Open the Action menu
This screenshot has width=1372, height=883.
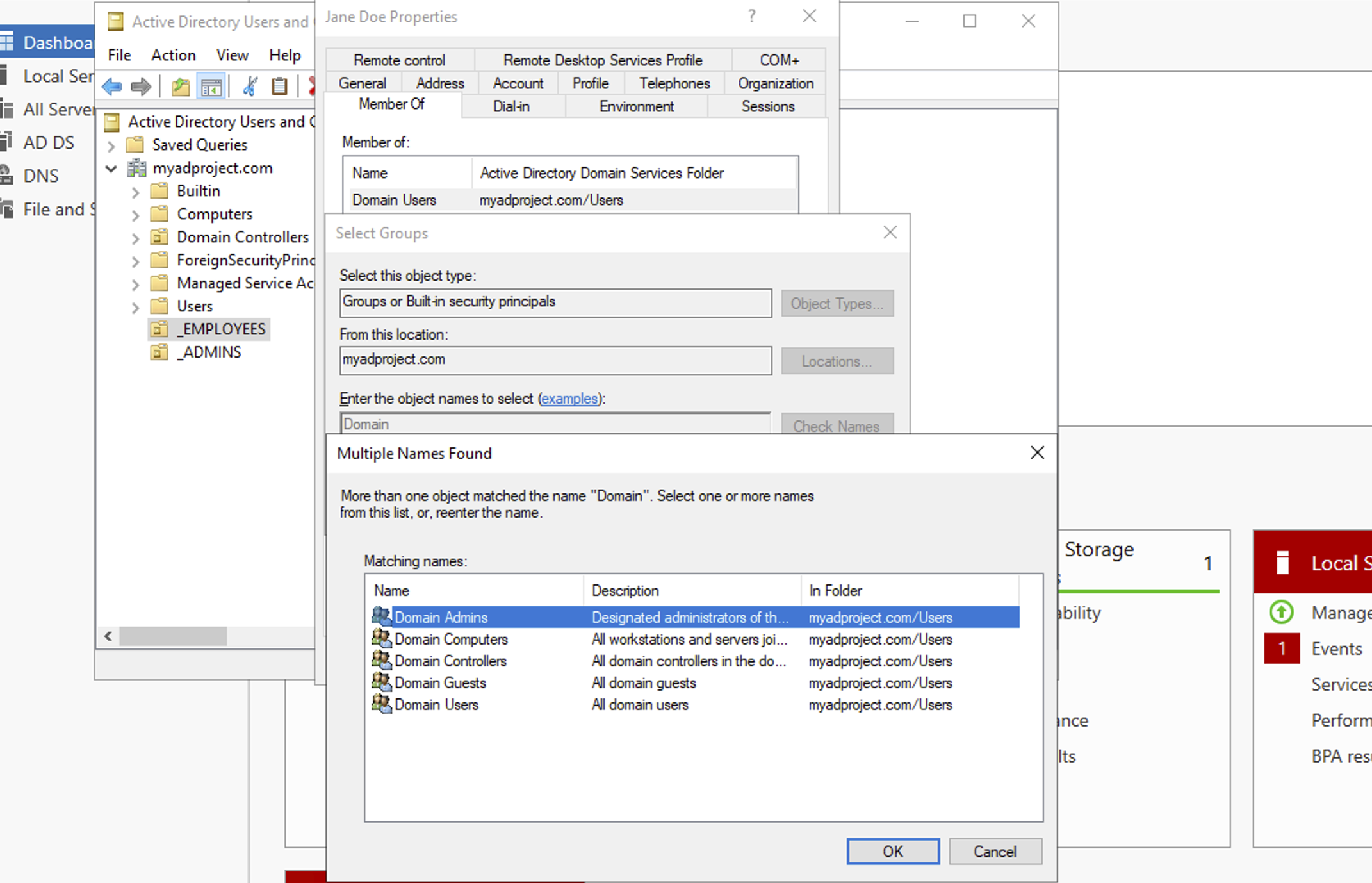173,55
